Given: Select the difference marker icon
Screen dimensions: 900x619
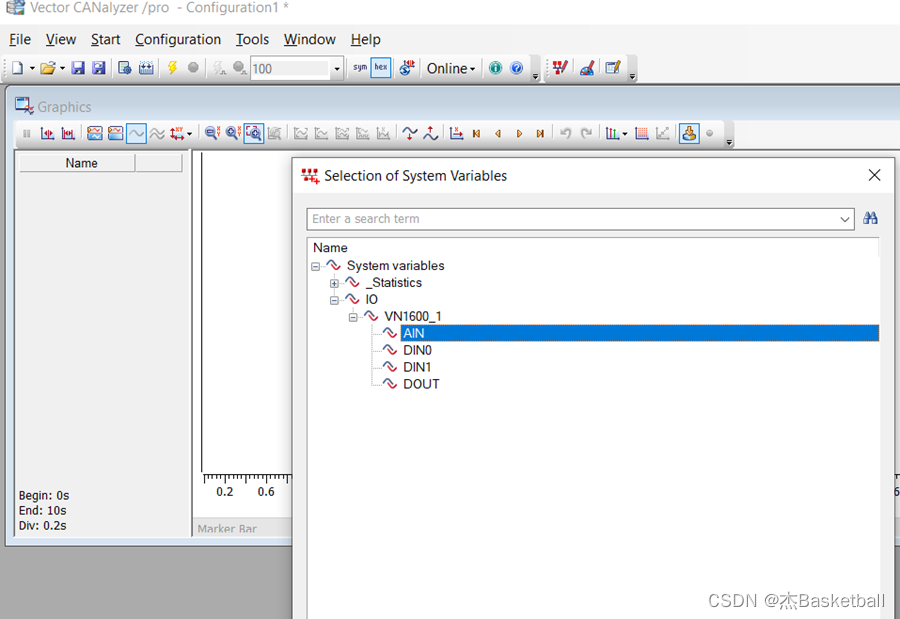Looking at the screenshot, I should [68, 133].
